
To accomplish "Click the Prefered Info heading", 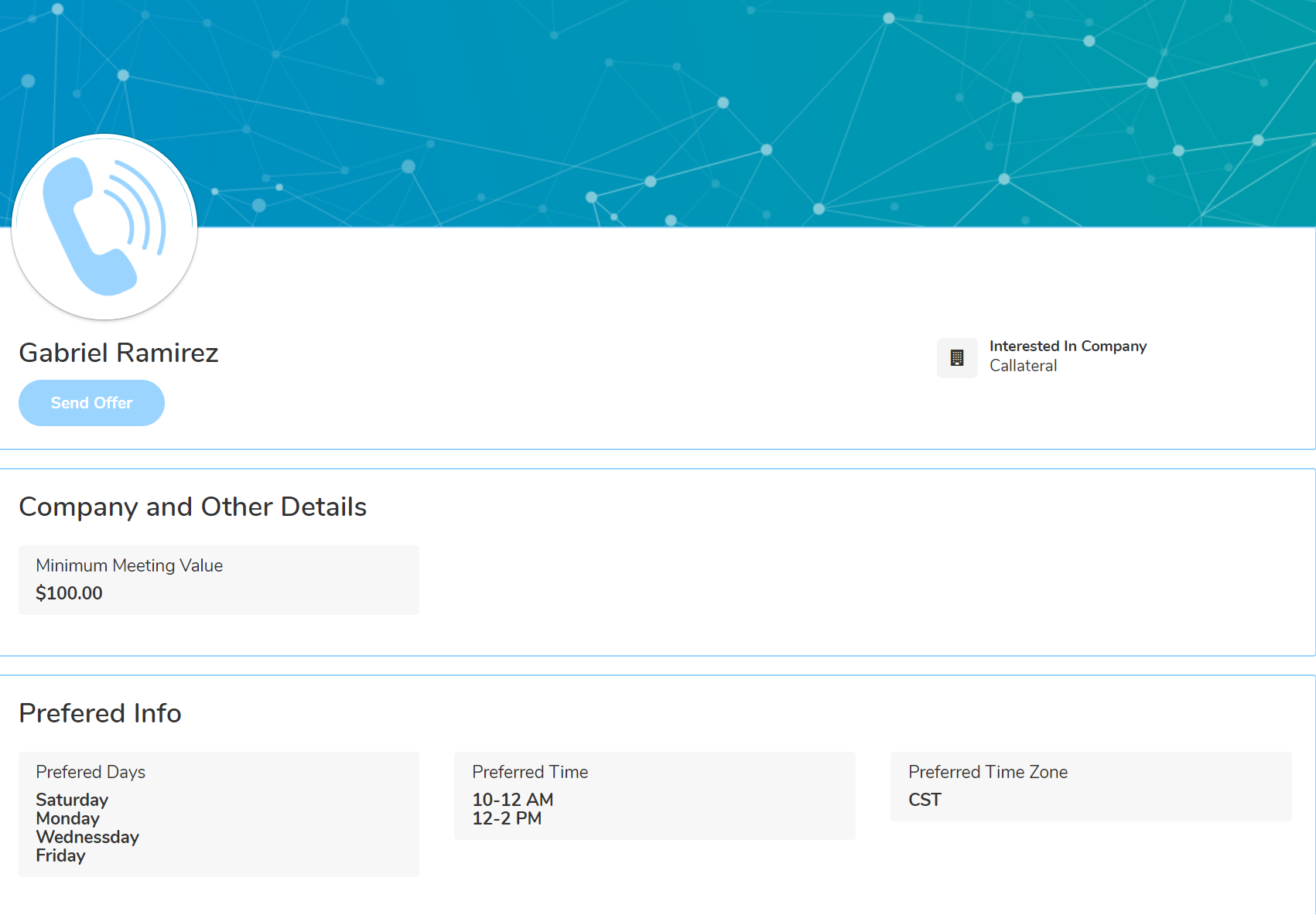I will click(100, 713).
